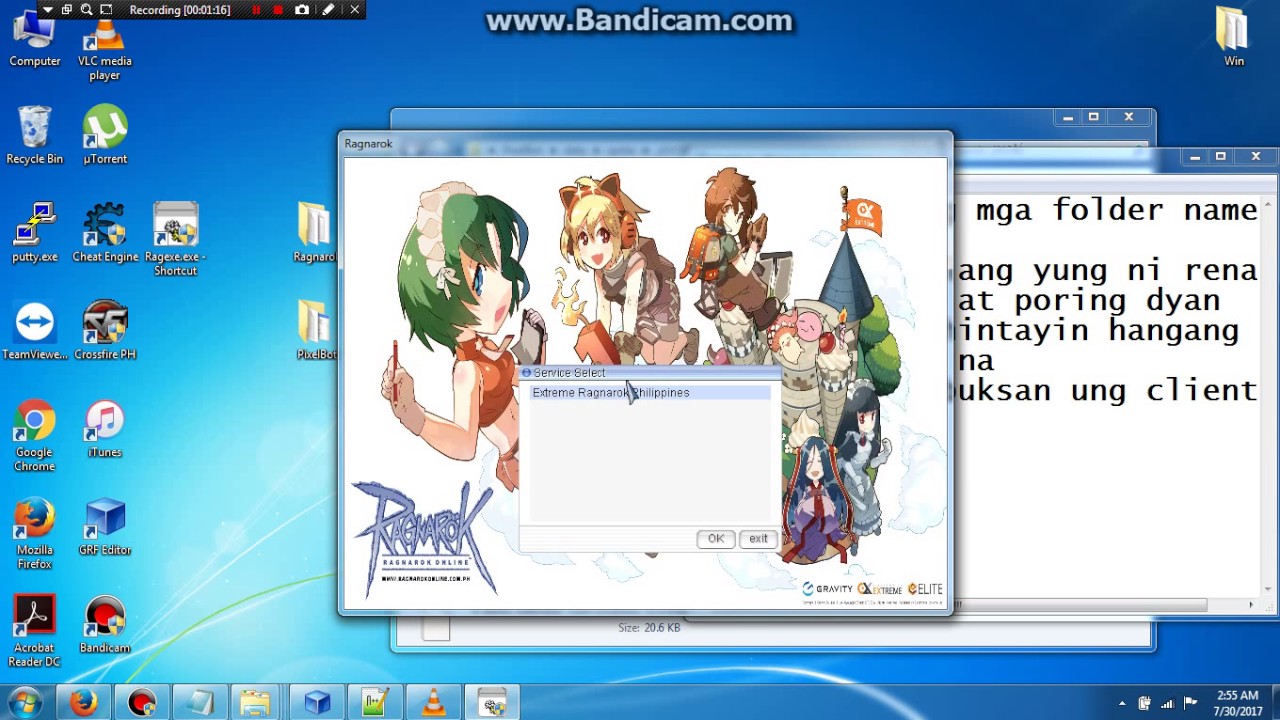This screenshot has width=1280, height=720.
Task: Click the Ragnarok window title bar
Action: [645, 144]
